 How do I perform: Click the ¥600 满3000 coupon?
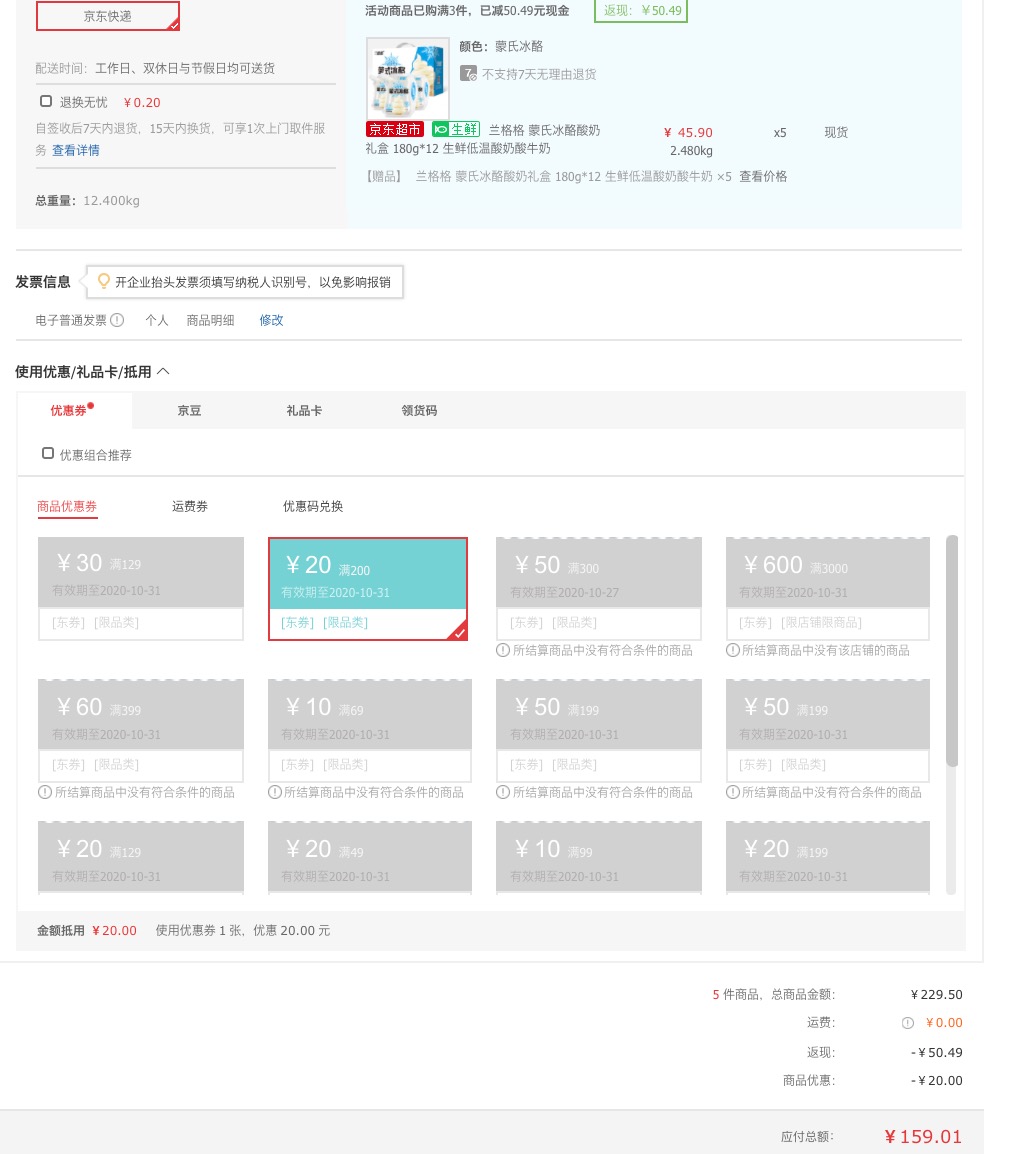pos(827,589)
